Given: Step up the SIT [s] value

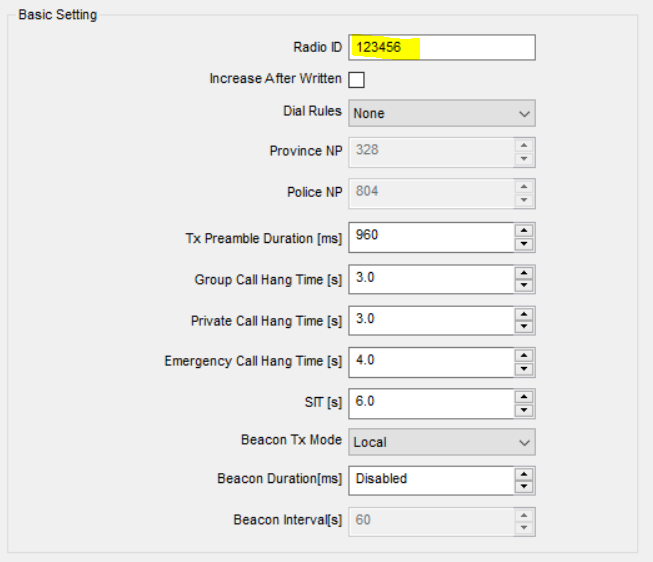Looking at the screenshot, I should click(524, 397).
